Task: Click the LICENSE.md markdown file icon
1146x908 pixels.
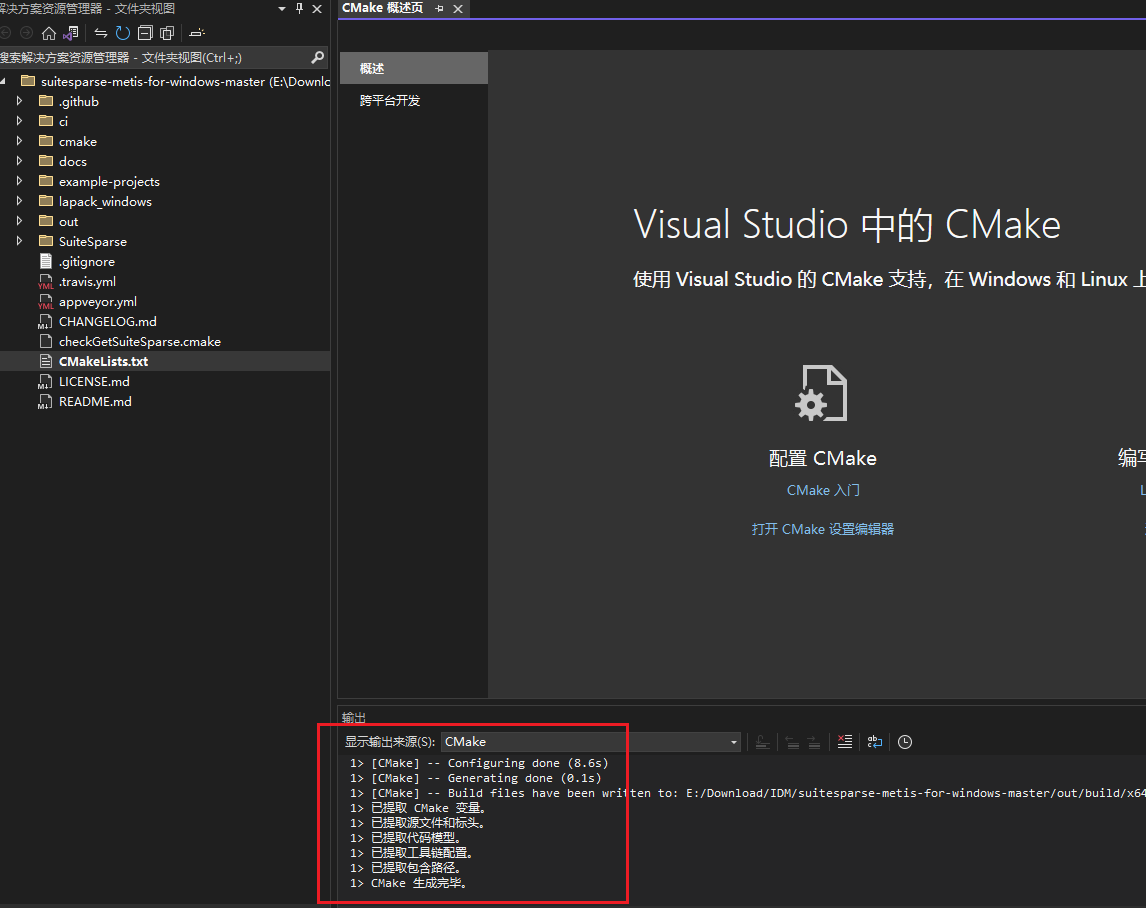Action: [x=45, y=382]
